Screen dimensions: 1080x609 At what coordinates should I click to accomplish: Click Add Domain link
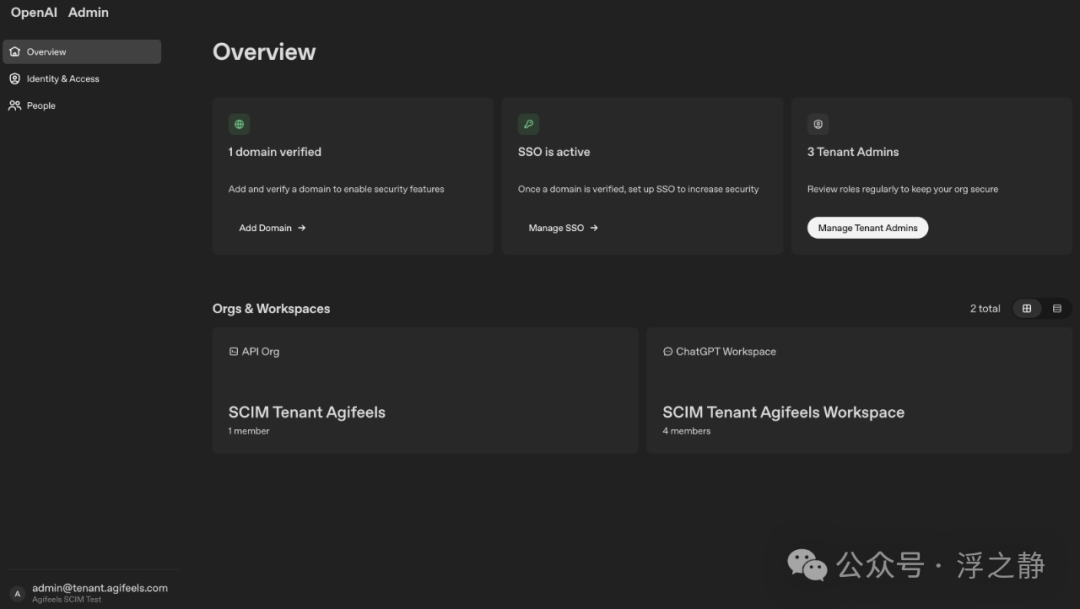tap(272, 228)
